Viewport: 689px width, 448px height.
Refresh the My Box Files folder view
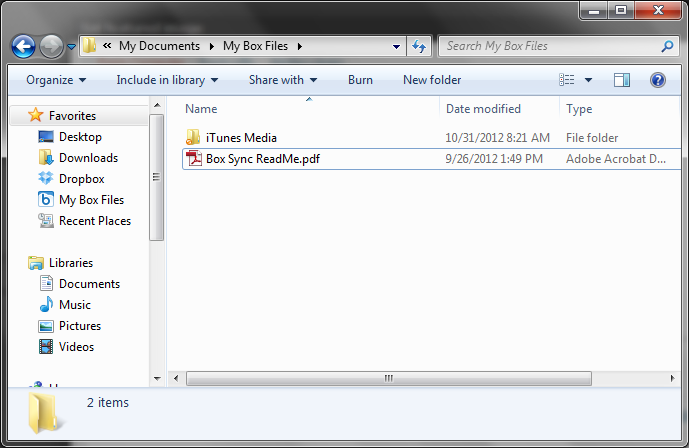(419, 46)
